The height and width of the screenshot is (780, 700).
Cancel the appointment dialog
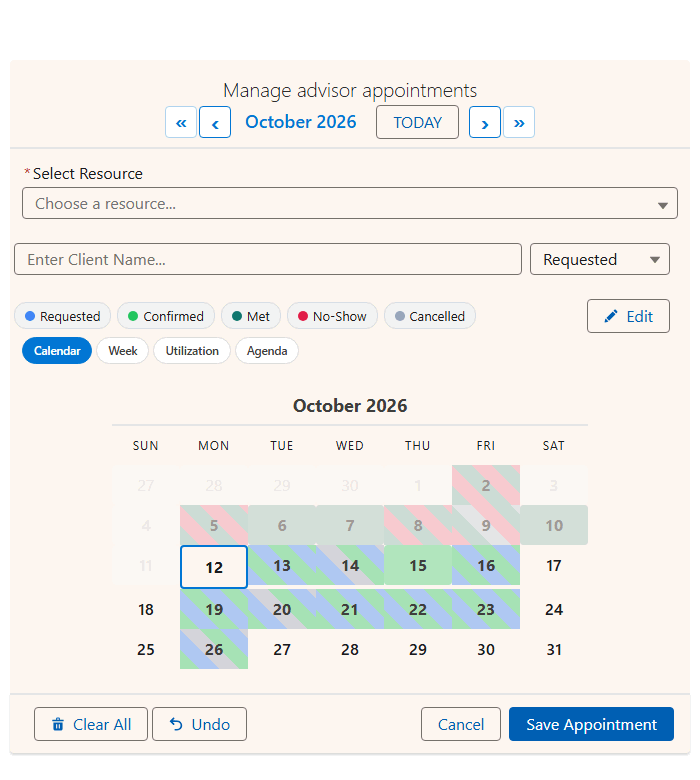pos(461,724)
